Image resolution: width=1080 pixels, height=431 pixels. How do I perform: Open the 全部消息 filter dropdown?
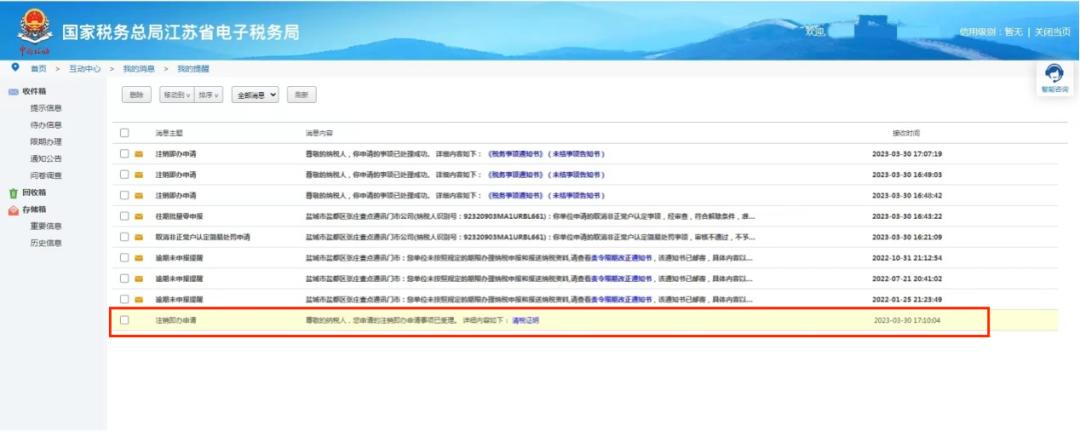pos(255,96)
